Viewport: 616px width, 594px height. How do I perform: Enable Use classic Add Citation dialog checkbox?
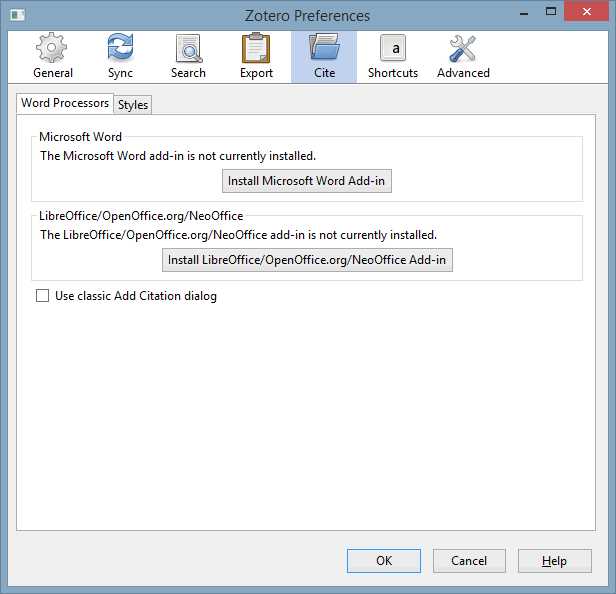tap(42, 295)
